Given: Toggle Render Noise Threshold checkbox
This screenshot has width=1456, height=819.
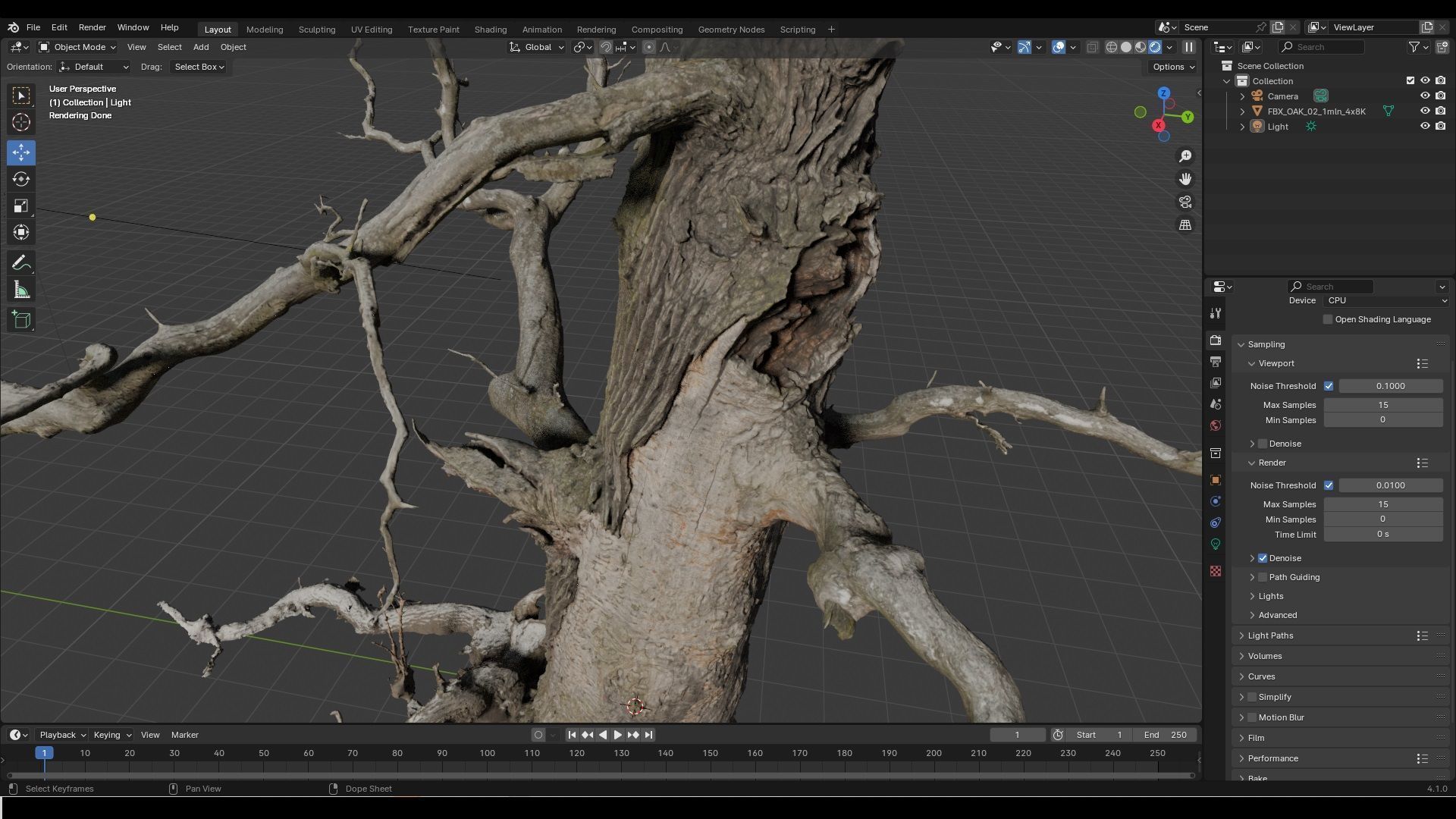Looking at the screenshot, I should pyautogui.click(x=1329, y=485).
